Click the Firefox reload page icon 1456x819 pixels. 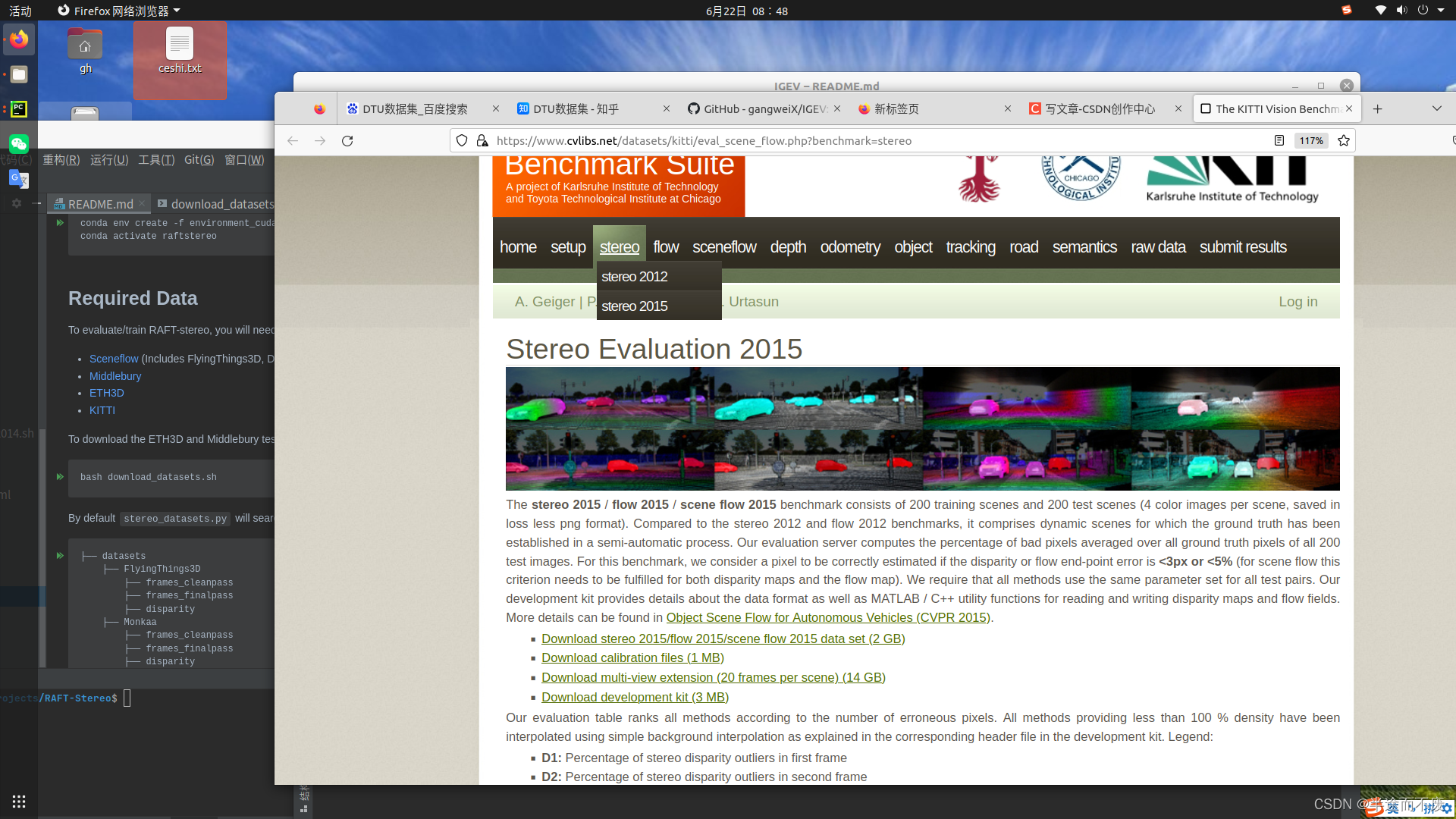click(347, 141)
